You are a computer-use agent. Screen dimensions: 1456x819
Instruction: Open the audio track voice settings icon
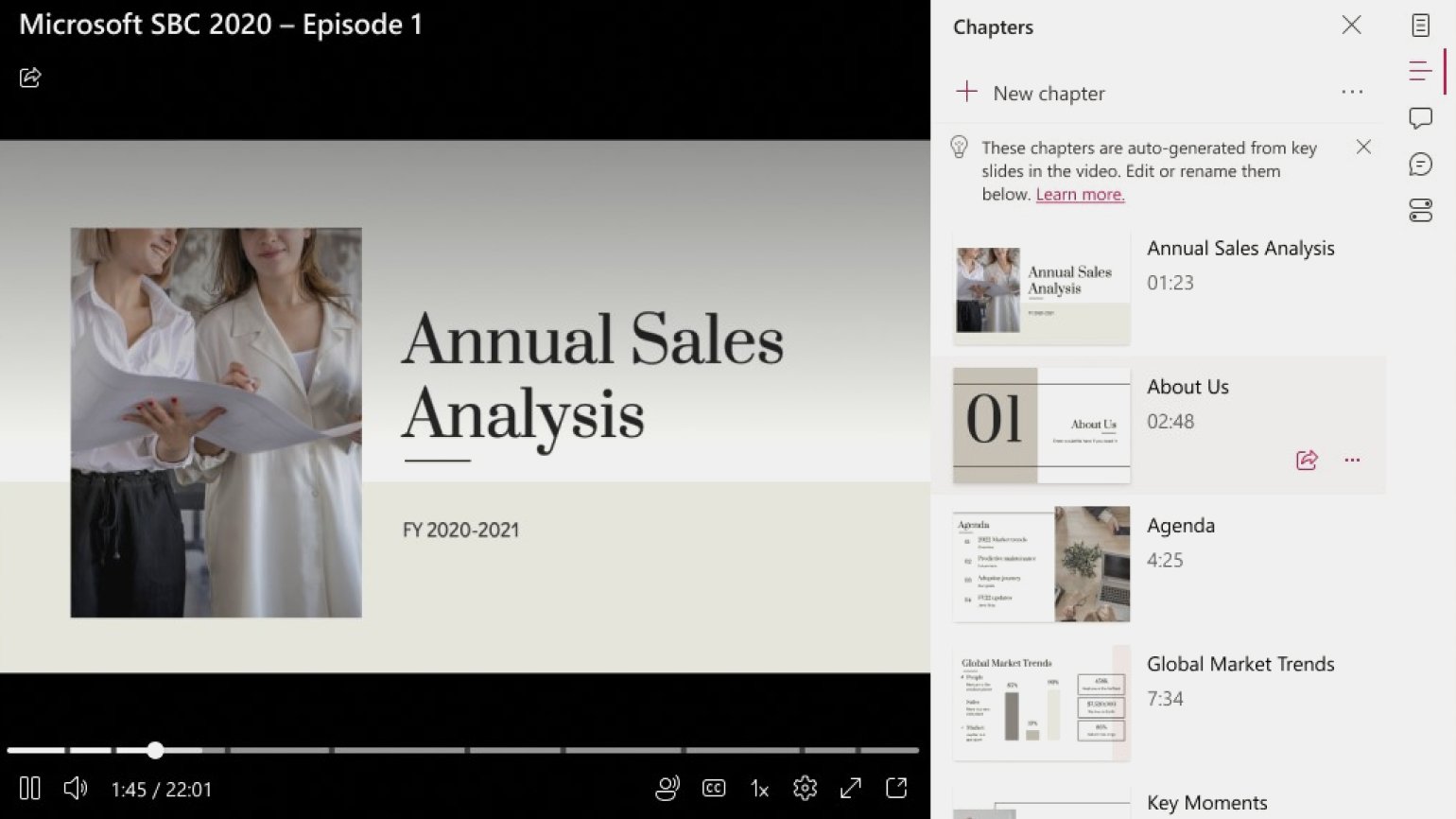point(667,788)
